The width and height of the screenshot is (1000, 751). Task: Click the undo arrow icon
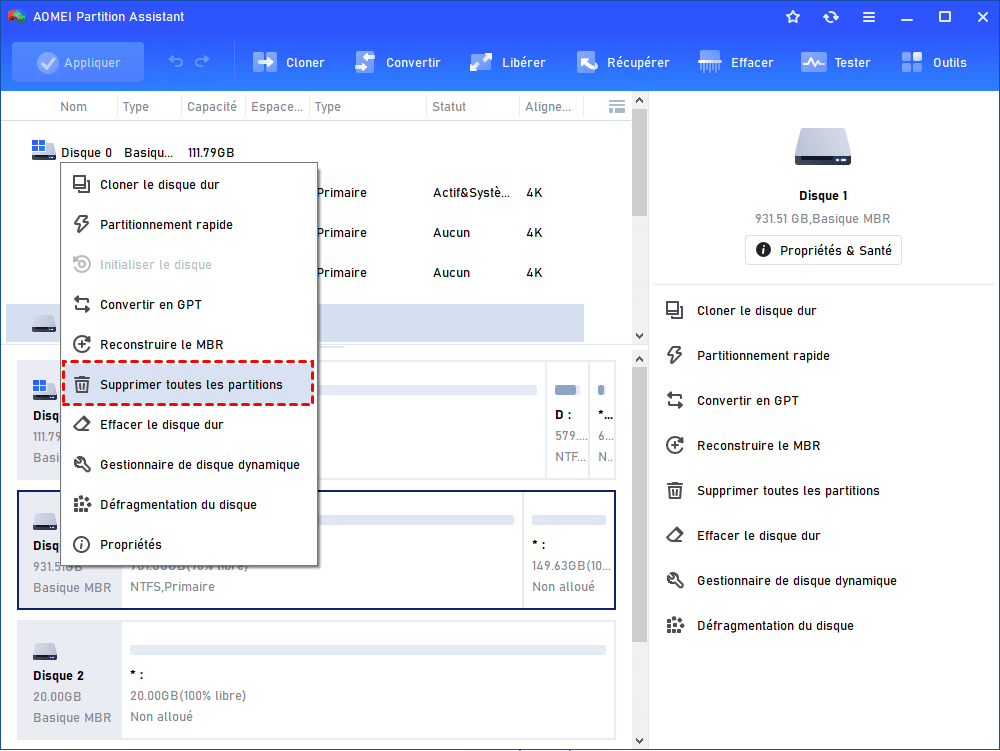click(176, 62)
